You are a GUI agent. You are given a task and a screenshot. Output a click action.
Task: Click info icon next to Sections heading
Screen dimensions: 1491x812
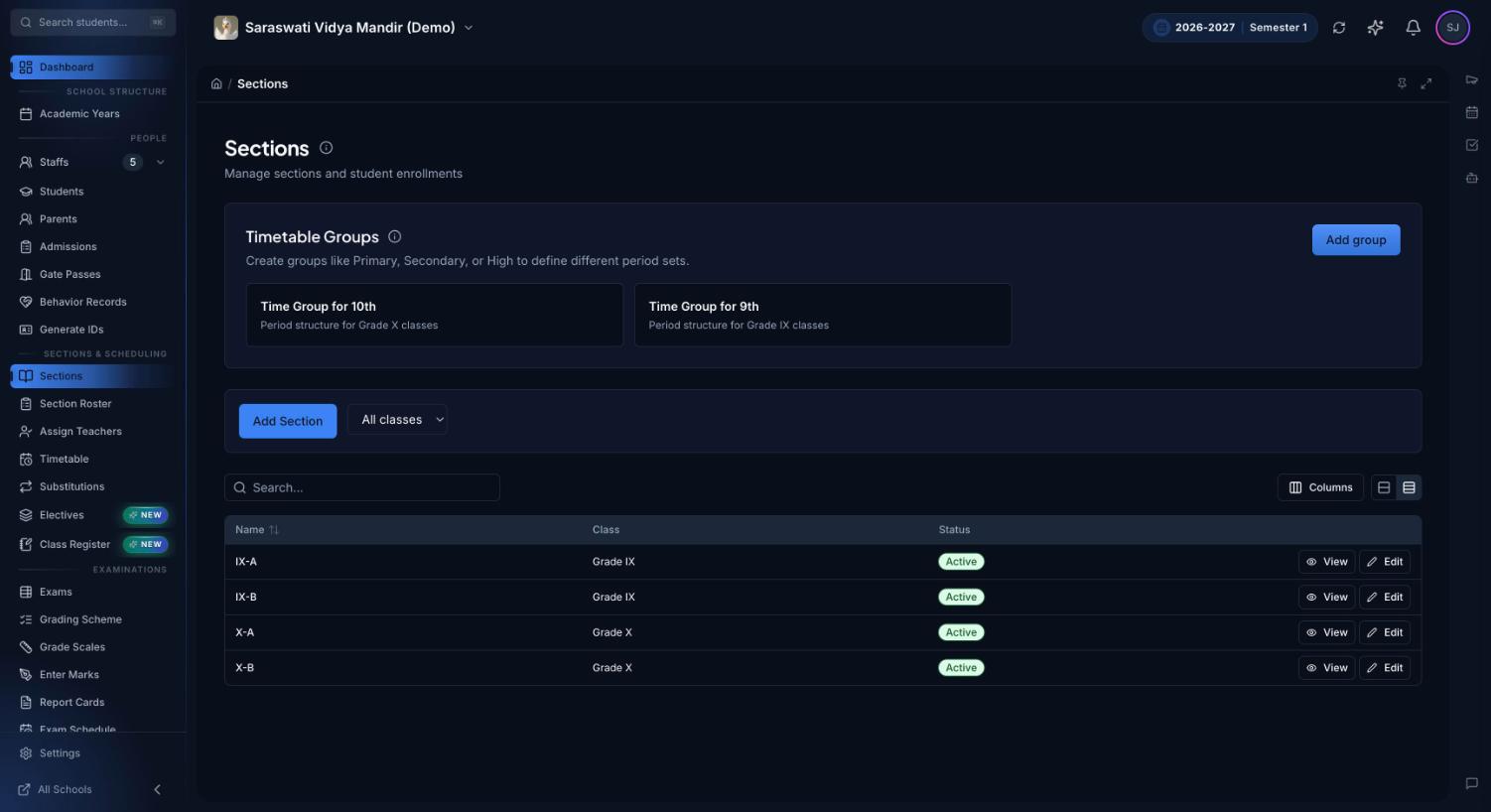[326, 148]
